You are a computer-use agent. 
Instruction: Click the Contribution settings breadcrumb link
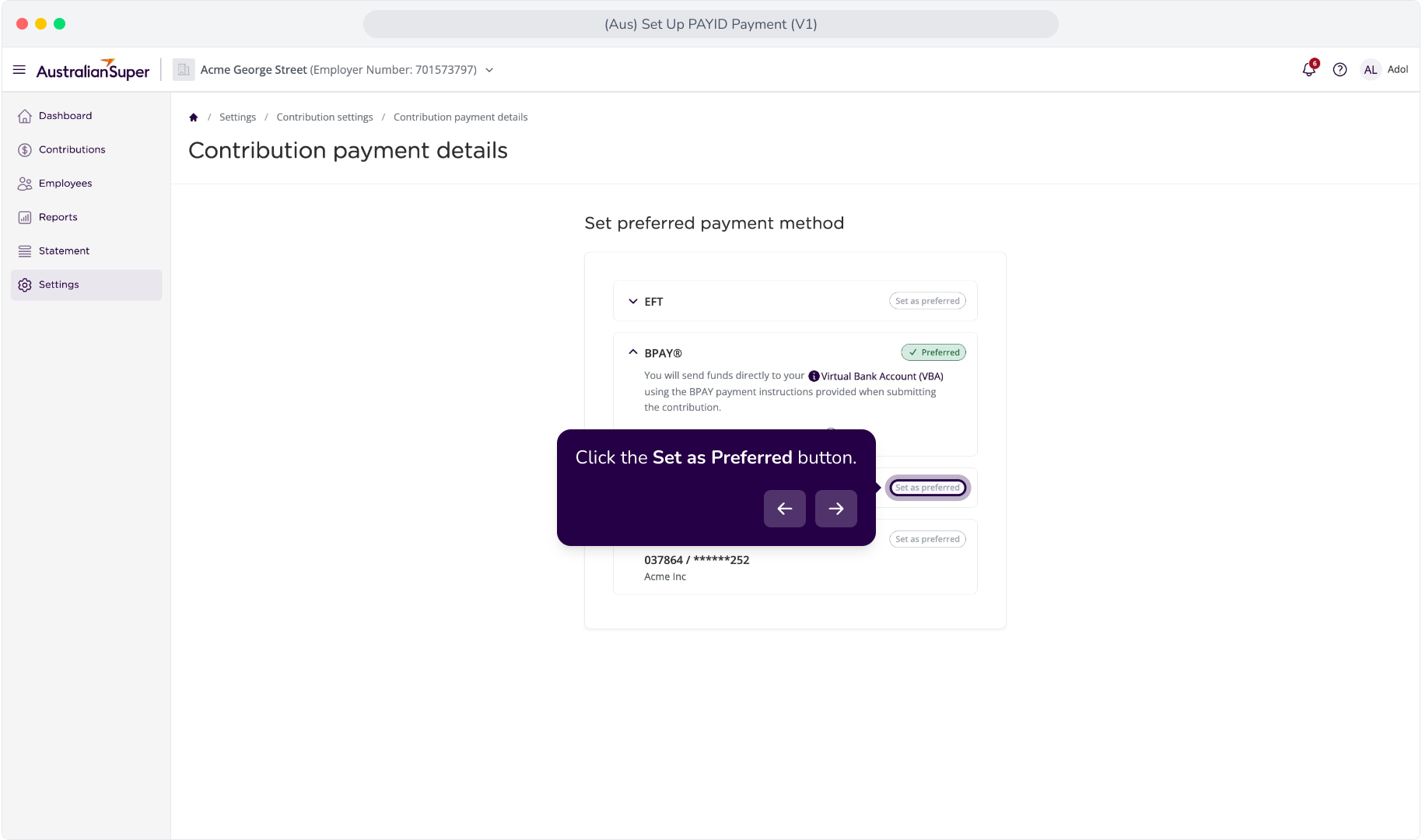click(x=324, y=117)
